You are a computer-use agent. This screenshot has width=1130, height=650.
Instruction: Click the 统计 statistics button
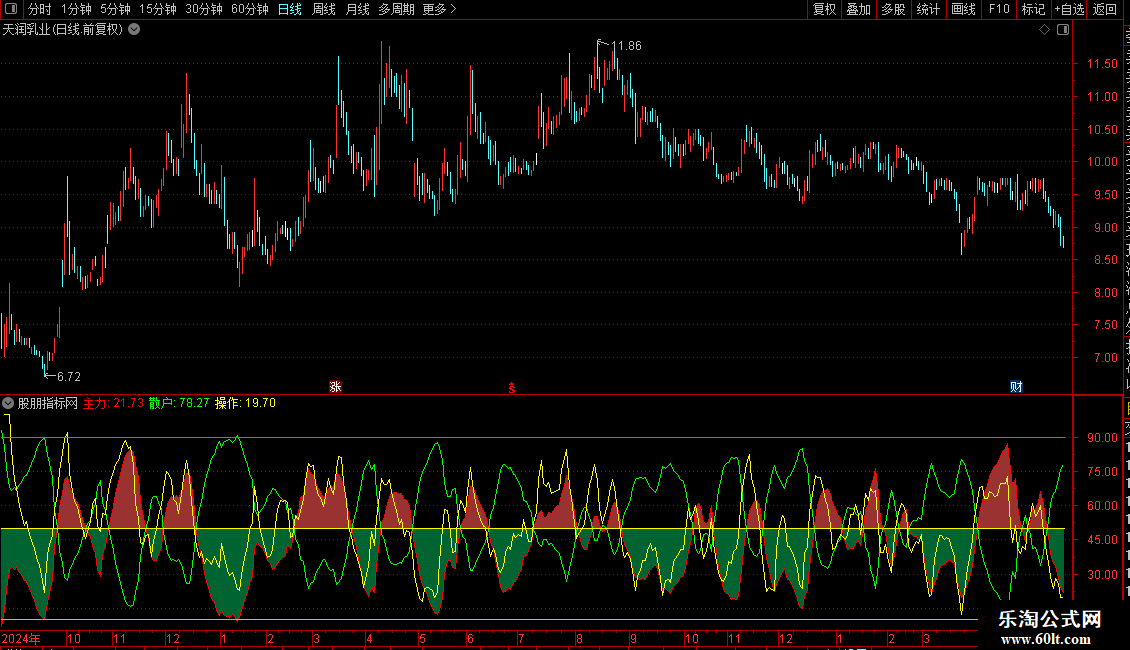pyautogui.click(x=927, y=9)
